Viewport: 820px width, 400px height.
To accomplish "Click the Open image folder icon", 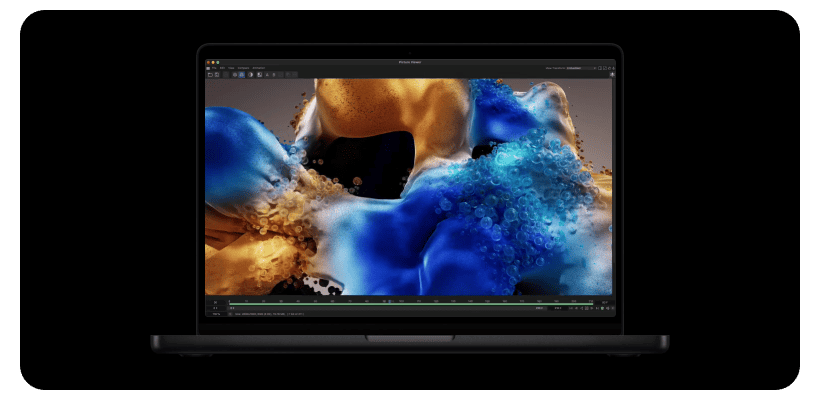I will tap(209, 74).
